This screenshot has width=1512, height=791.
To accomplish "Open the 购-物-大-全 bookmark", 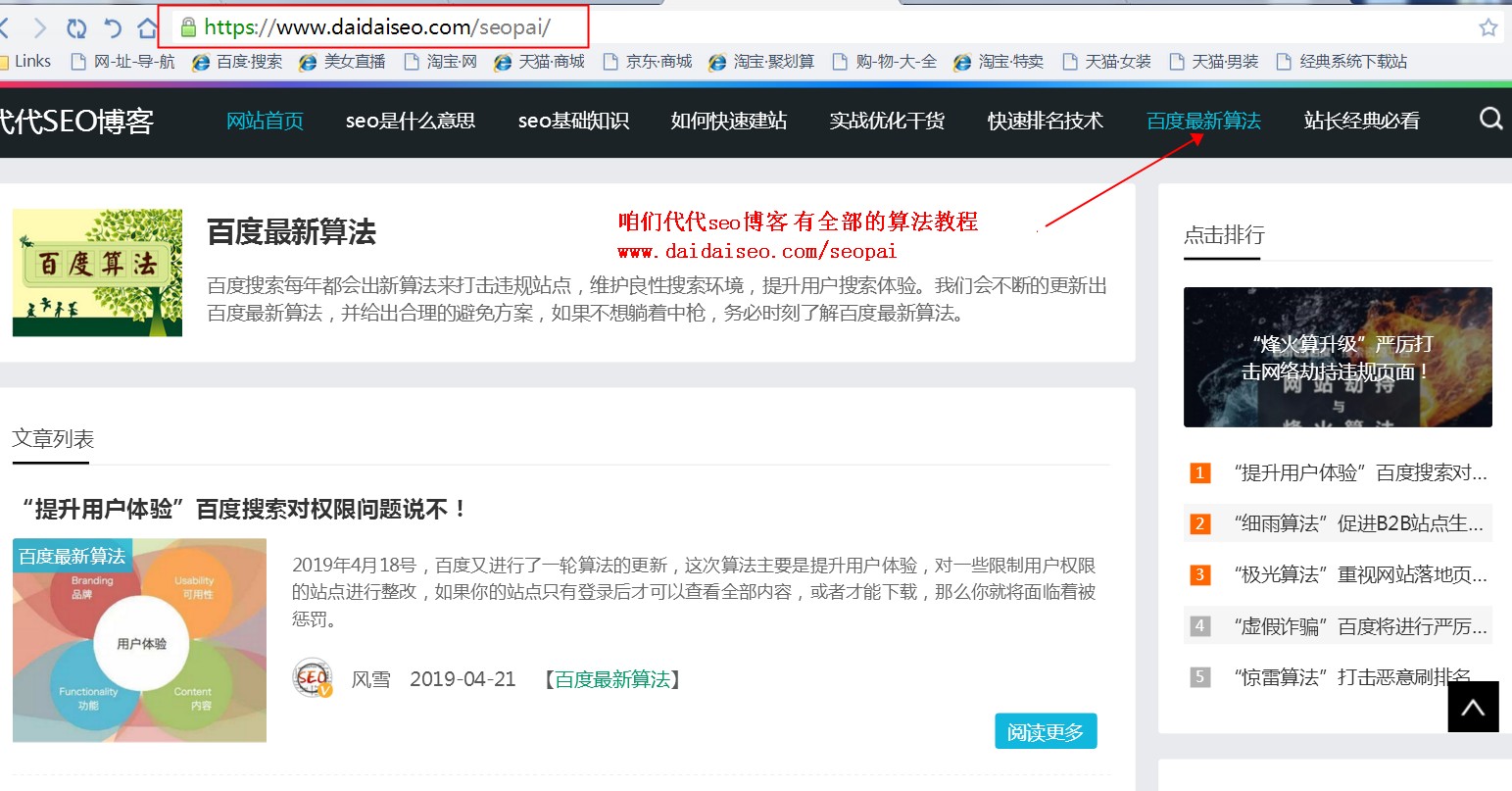I will (885, 61).
